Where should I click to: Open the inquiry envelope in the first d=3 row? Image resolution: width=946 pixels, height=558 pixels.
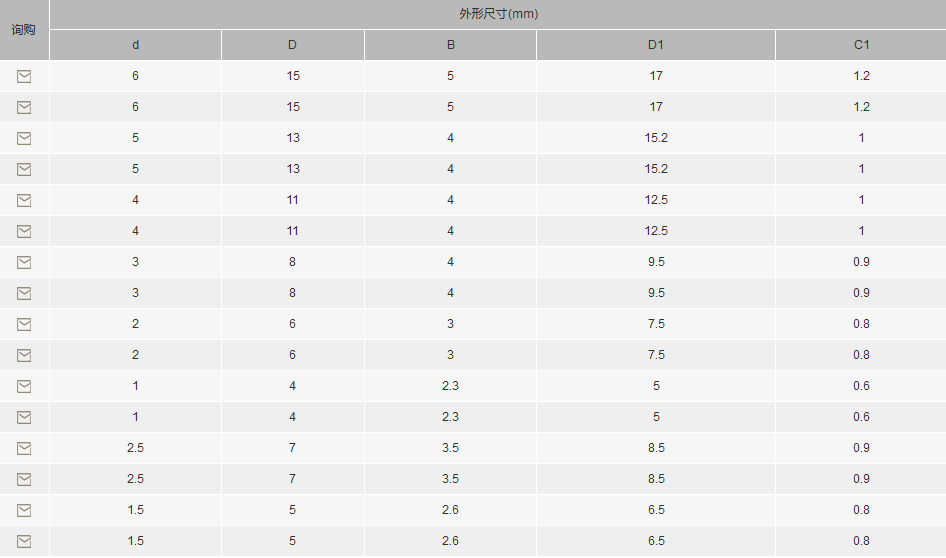pyautogui.click(x=24, y=262)
